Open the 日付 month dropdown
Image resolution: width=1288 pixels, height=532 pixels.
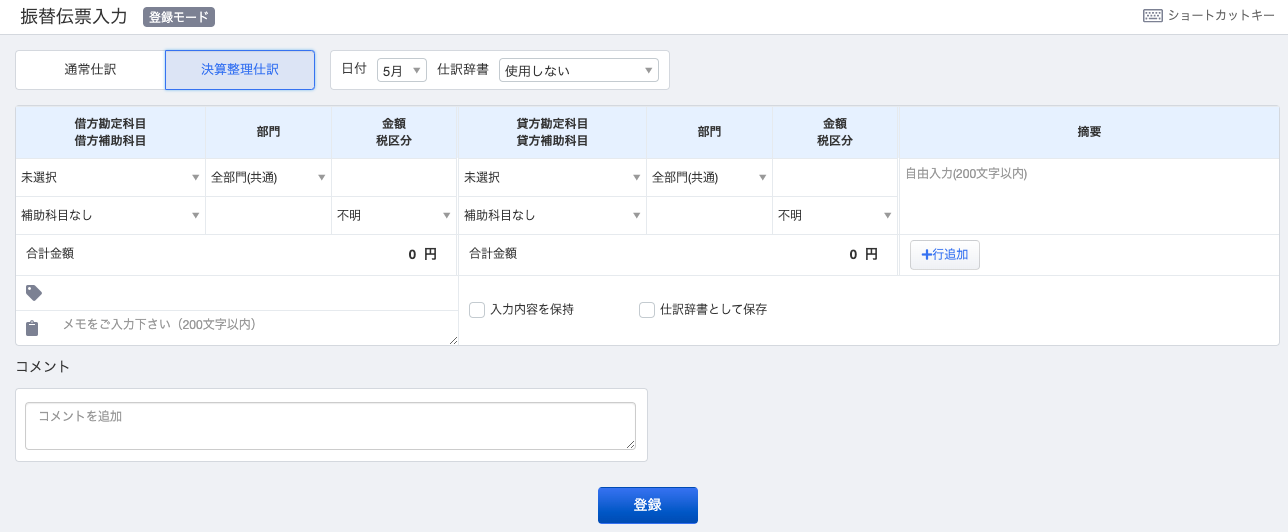[402, 70]
